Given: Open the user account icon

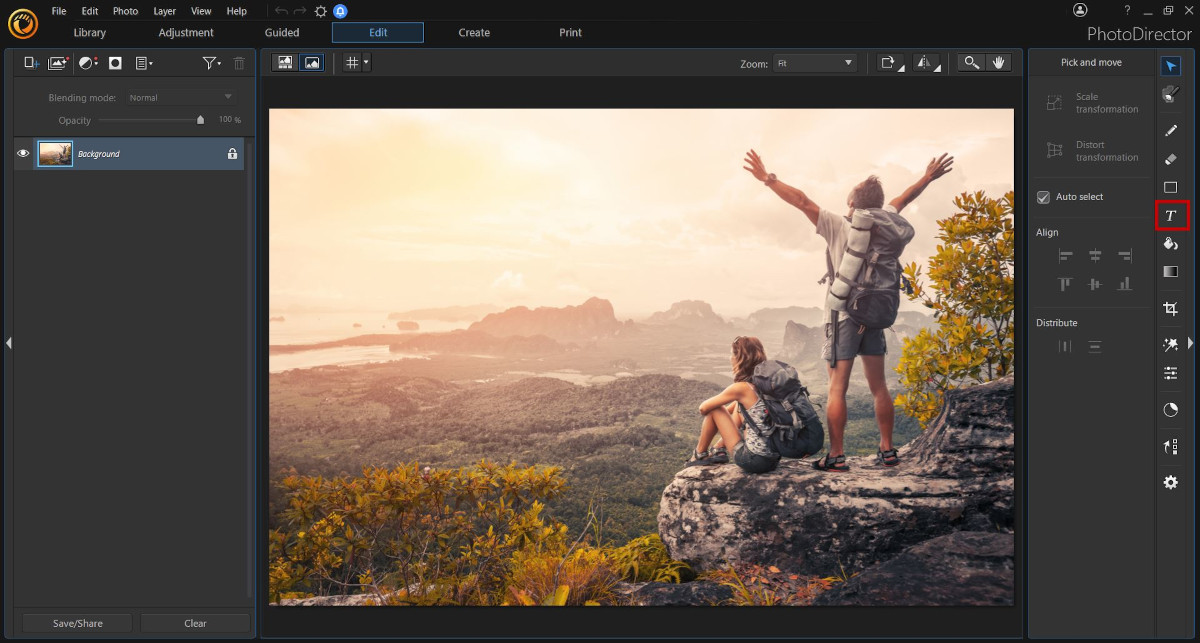Looking at the screenshot, I should tap(1080, 10).
